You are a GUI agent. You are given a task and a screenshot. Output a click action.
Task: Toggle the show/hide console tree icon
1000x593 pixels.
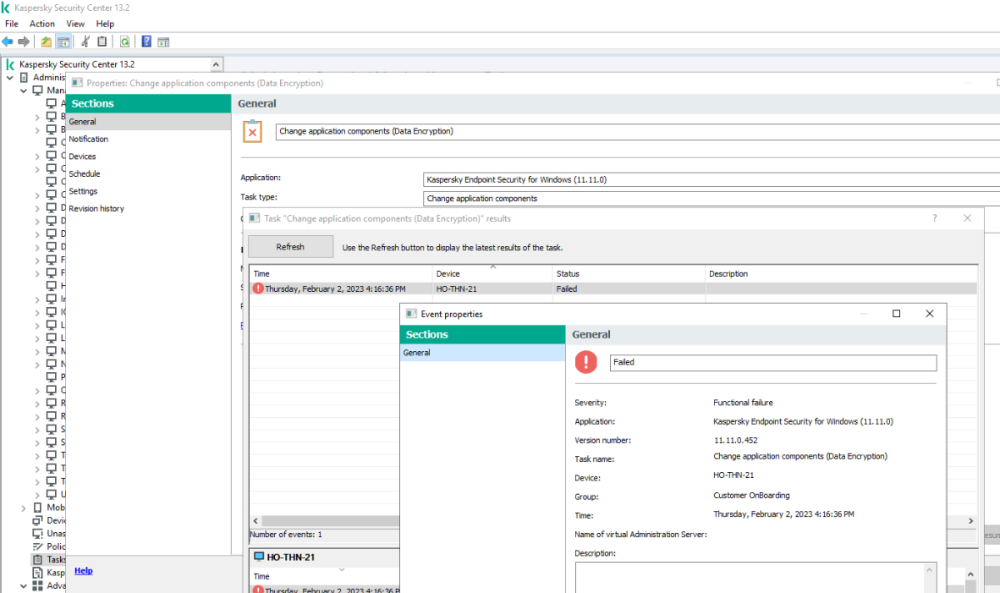pyautogui.click(x=63, y=41)
